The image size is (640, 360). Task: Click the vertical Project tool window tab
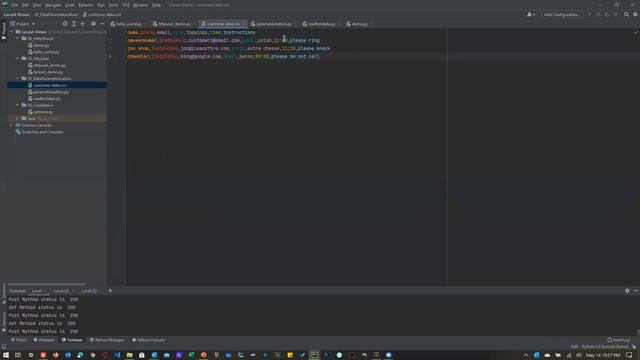click(4, 31)
